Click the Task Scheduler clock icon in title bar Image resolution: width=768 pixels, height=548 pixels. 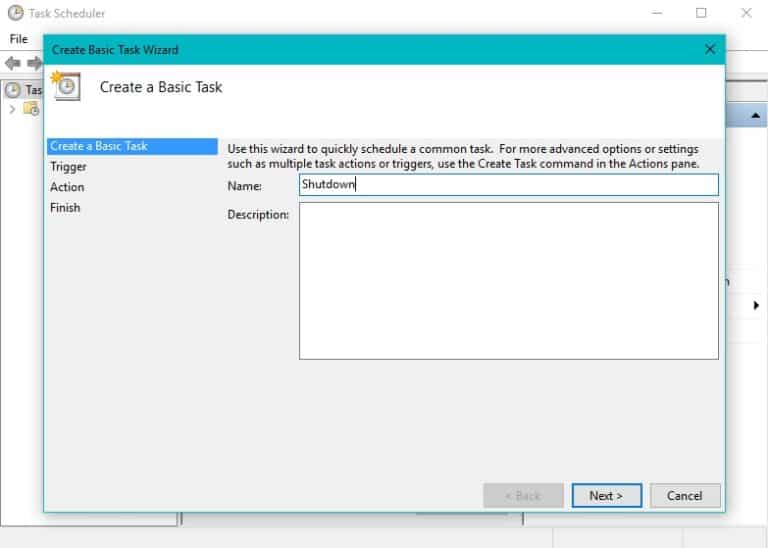coord(15,13)
